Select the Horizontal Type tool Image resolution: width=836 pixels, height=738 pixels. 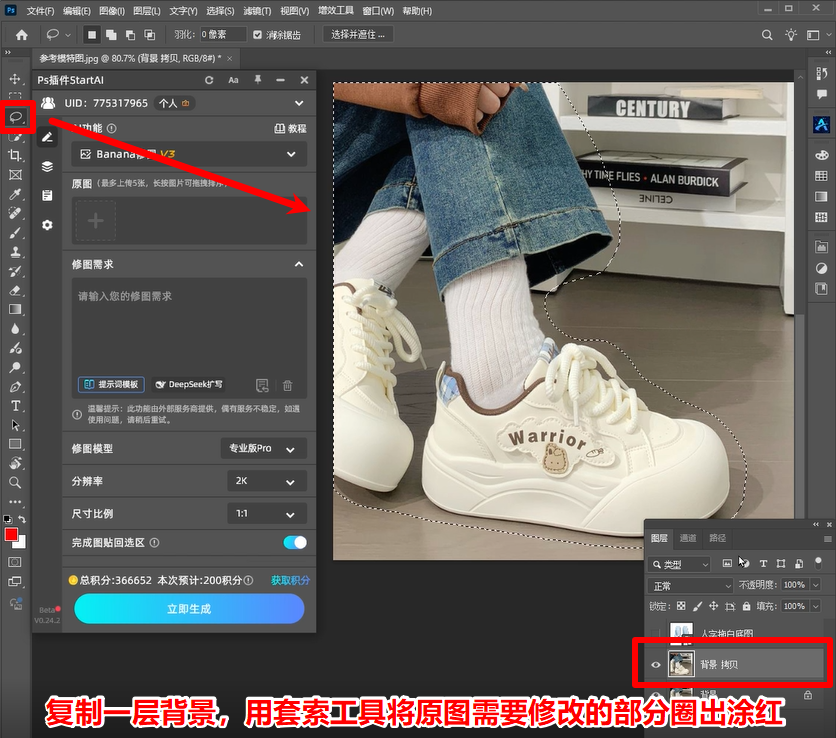point(15,406)
